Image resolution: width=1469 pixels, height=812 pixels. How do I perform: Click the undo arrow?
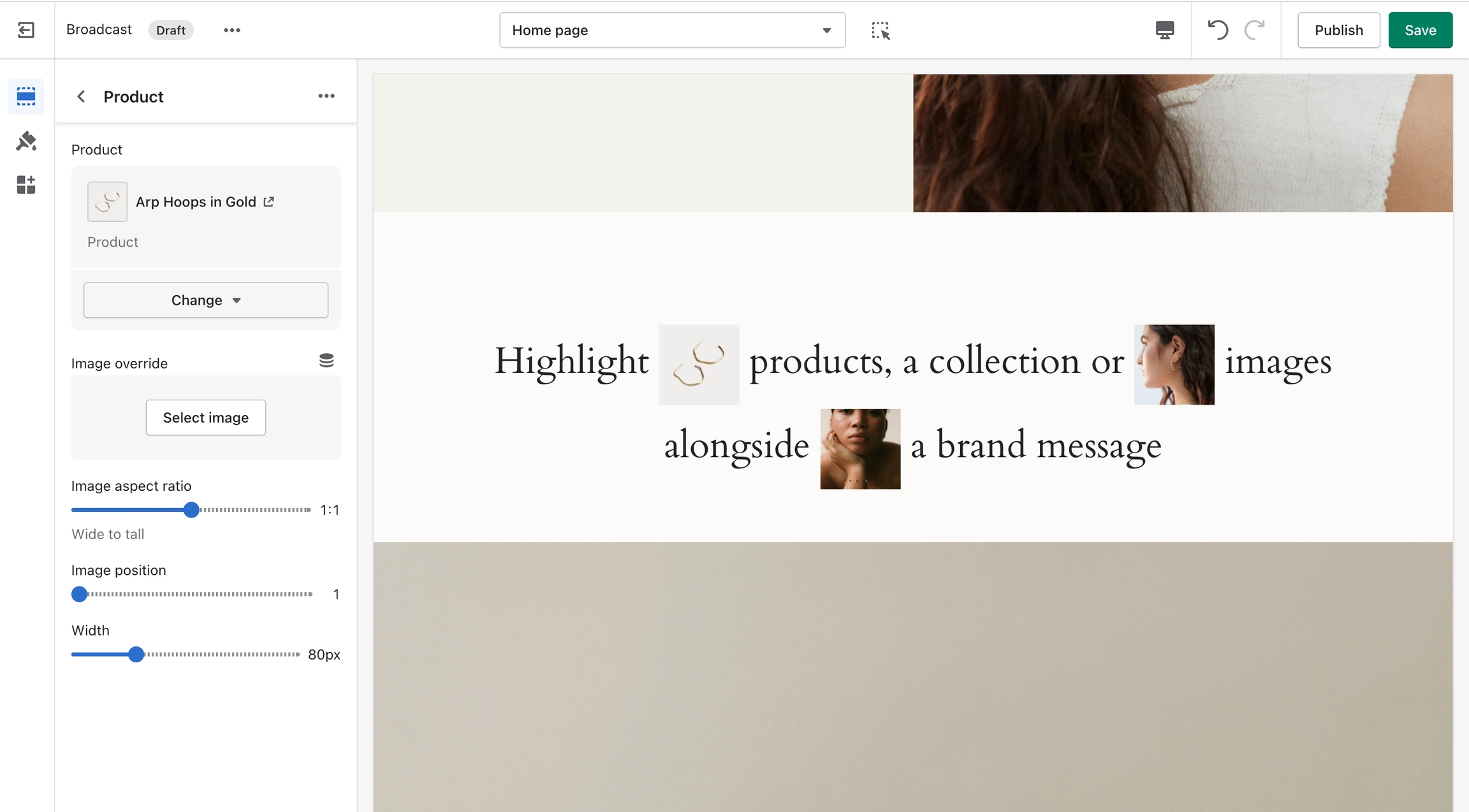click(1218, 30)
